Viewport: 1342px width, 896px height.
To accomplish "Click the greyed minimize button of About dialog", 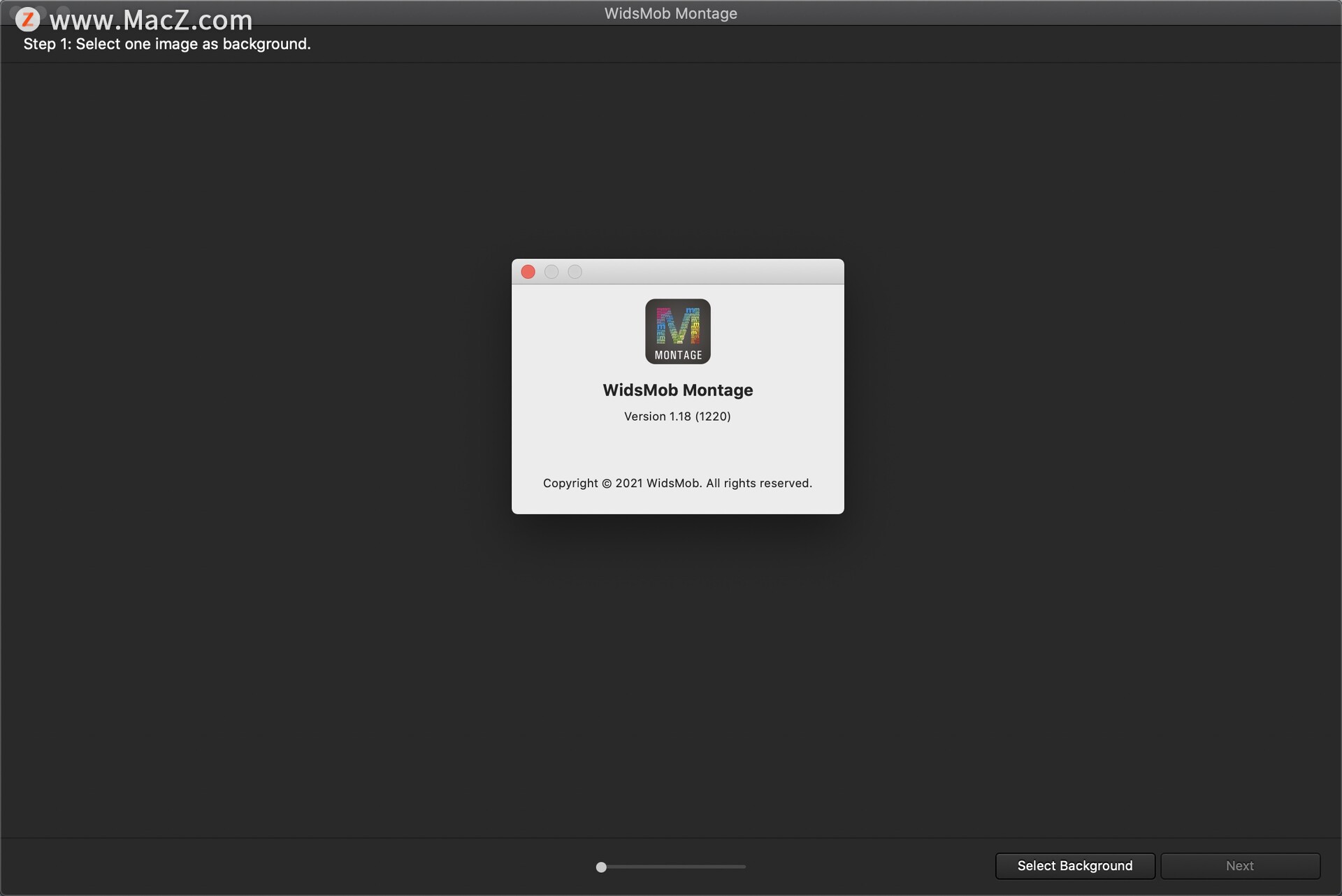I will tap(551, 272).
